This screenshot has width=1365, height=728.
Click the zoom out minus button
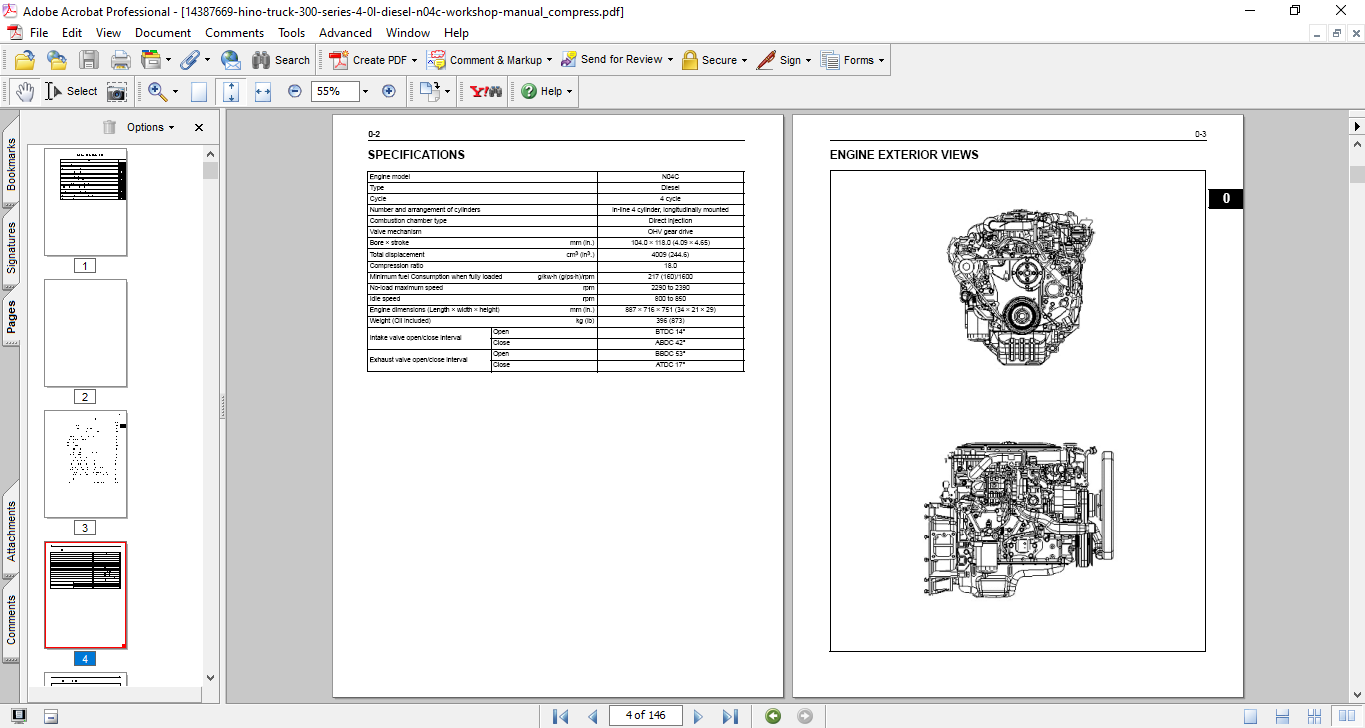pos(295,91)
